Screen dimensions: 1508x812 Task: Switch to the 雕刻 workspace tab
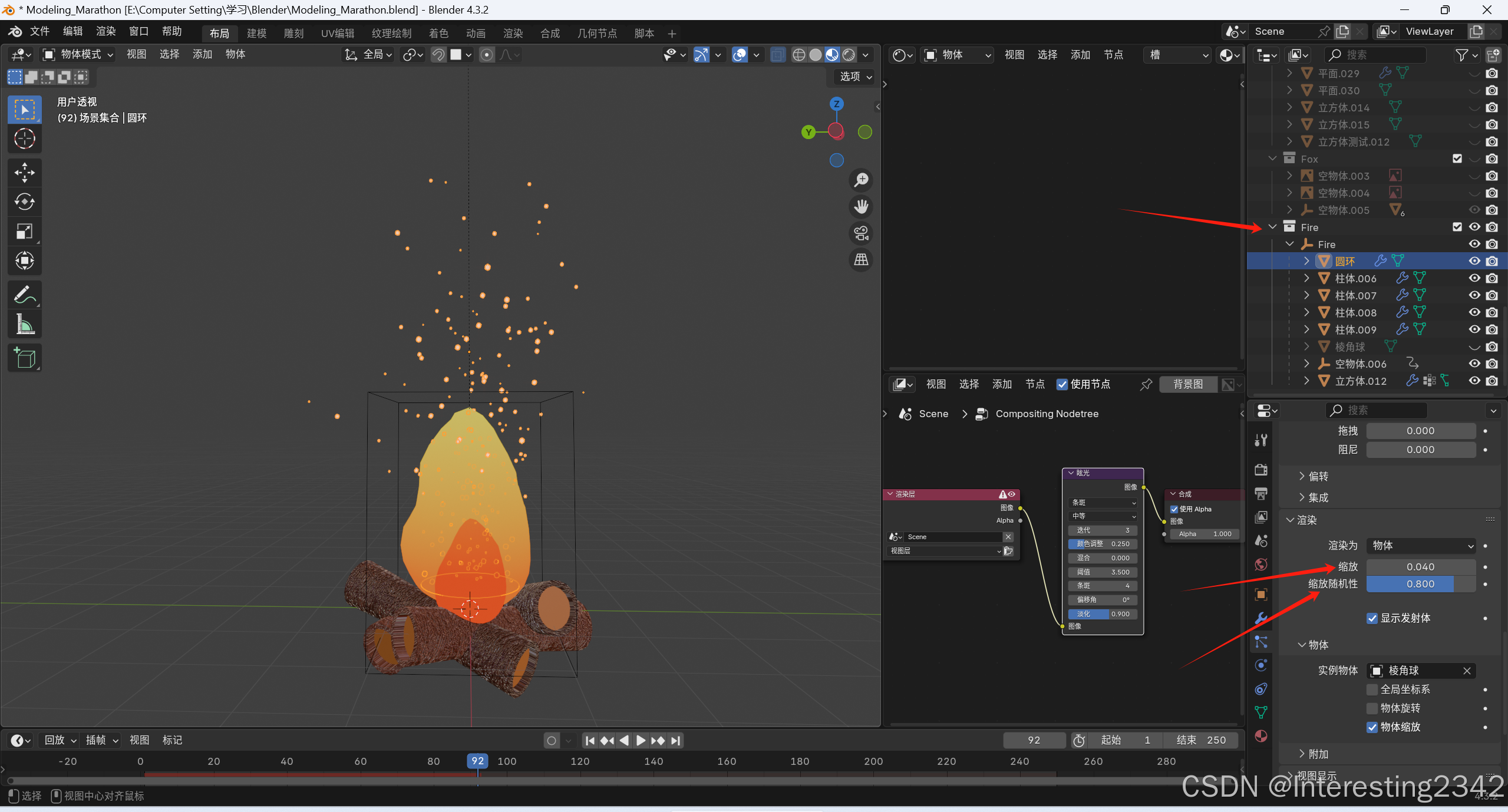[293, 34]
